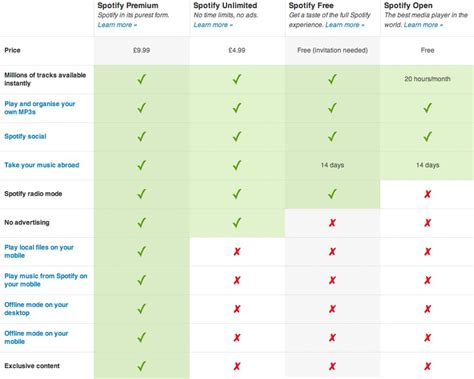The width and height of the screenshot is (474, 379).
Task: Click the Unlimited checkmark for No advertising
Action: pos(237,222)
